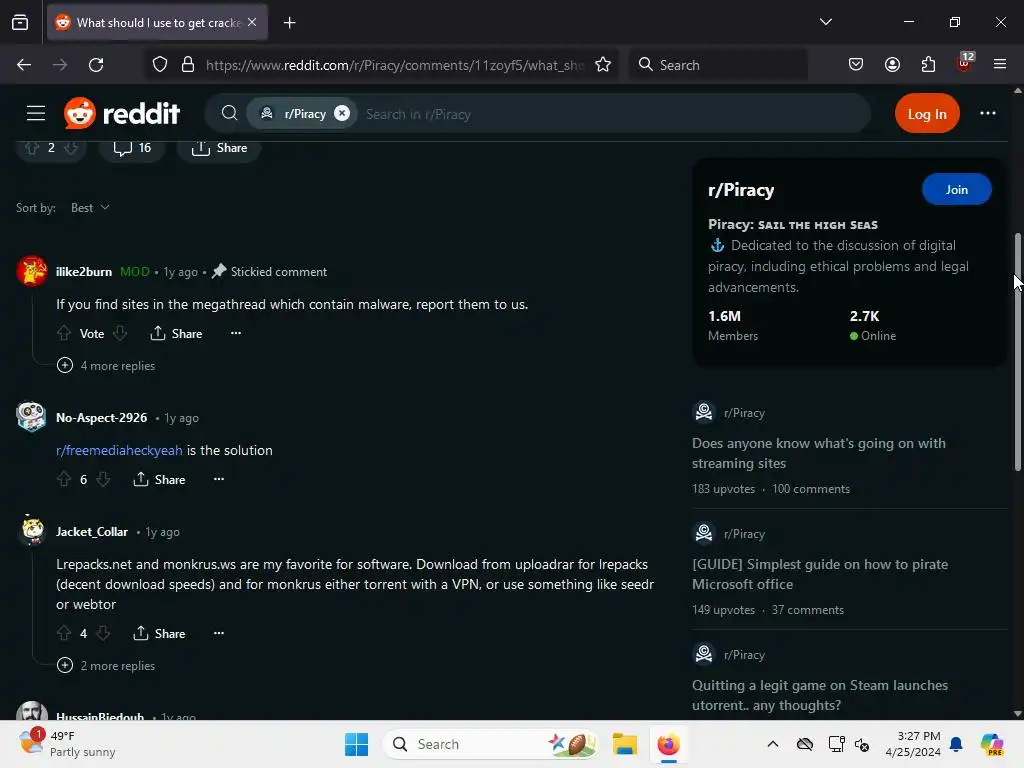Image resolution: width=1024 pixels, height=768 pixels.
Task: Share ilike2burn's stickied comment
Action: (x=176, y=334)
